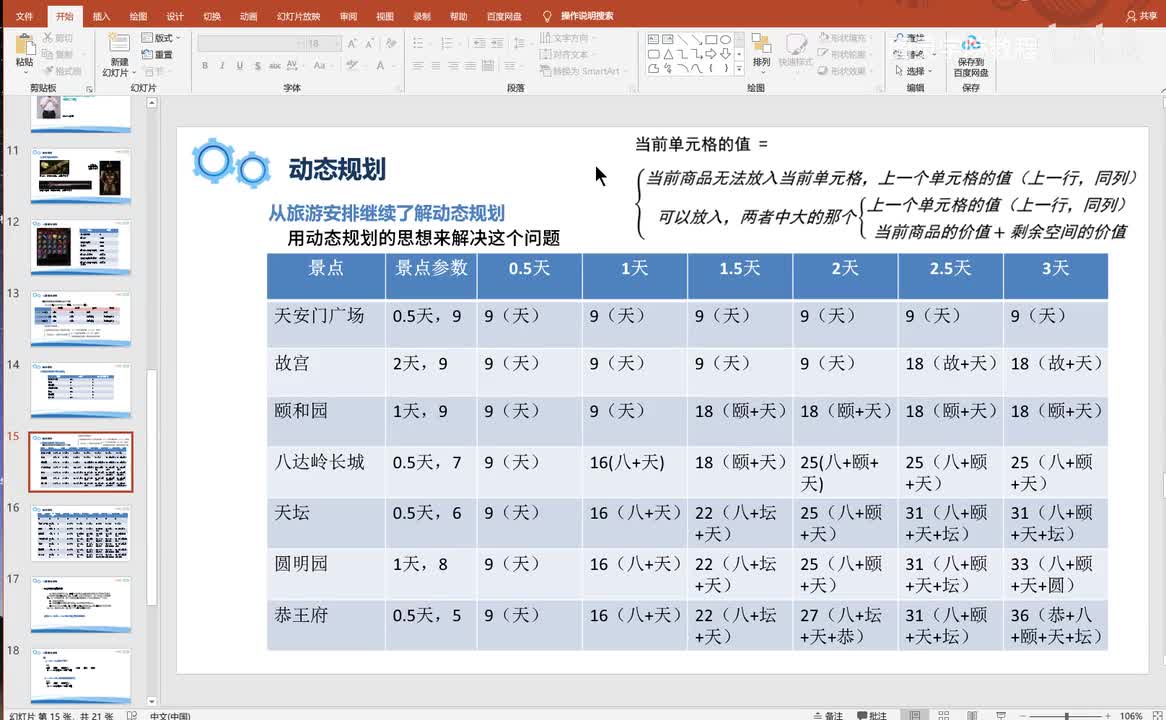This screenshot has width=1166, height=720.
Task: Click the Paste clipboard icon
Action: (x=25, y=45)
